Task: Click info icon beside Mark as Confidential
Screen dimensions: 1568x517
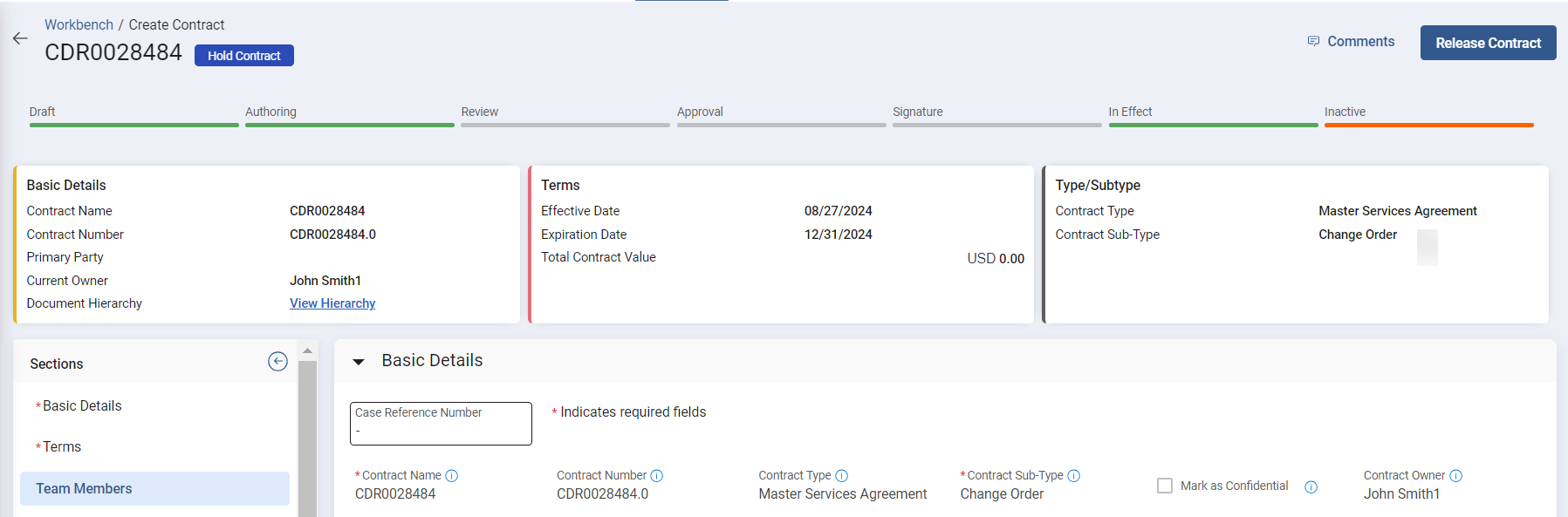Action: [1311, 487]
